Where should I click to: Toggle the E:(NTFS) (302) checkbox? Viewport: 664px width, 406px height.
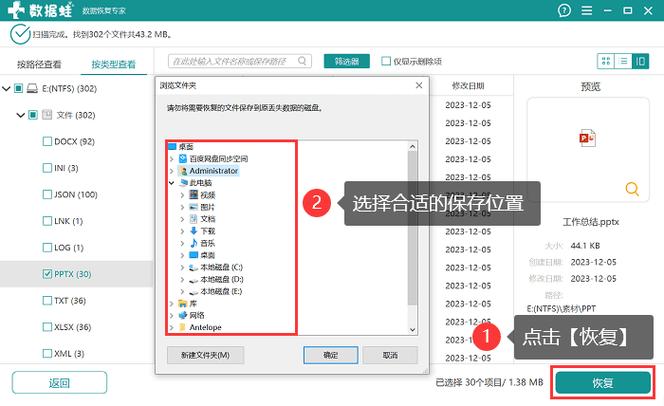point(18,88)
